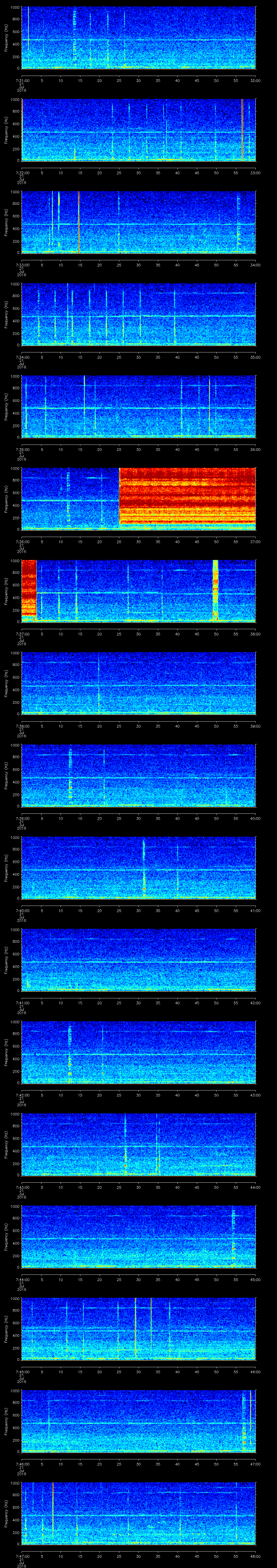Select the 35:00 end time label

pyautogui.click(x=255, y=357)
